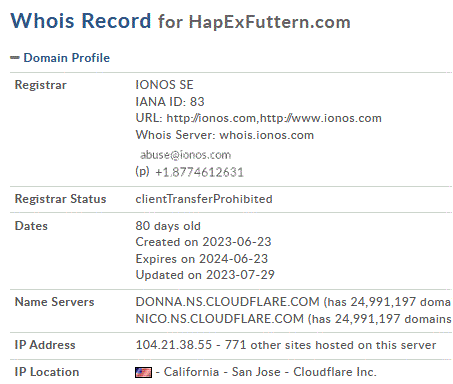
Task: Click the IP Location row label
Action: click(47, 372)
